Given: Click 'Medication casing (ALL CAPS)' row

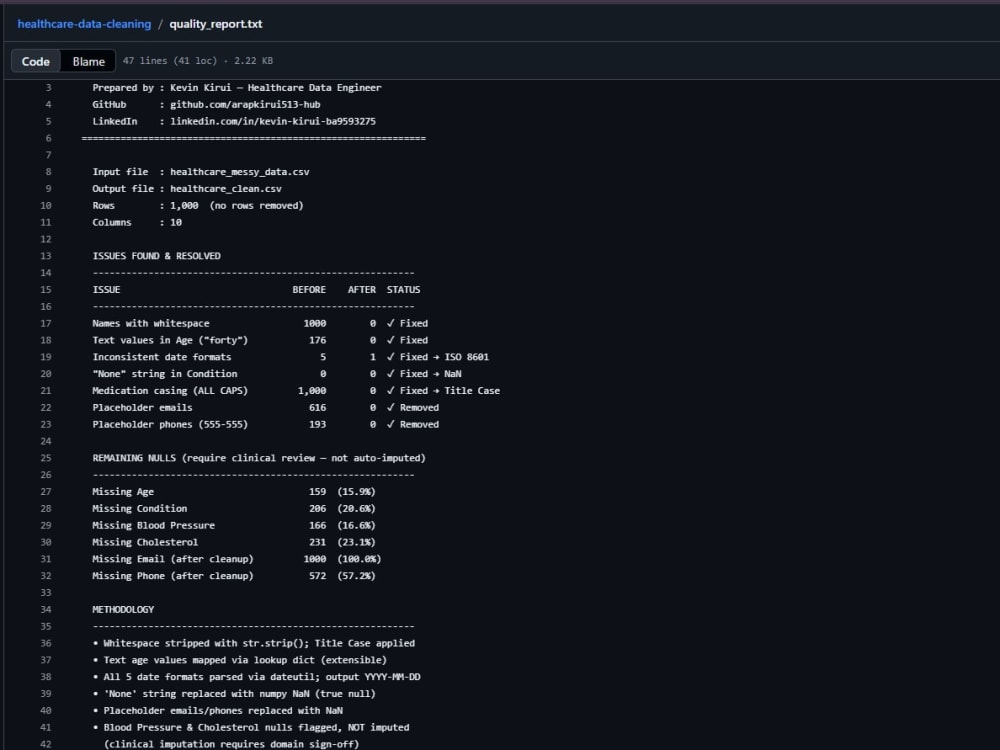Looking at the screenshot, I should (x=297, y=390).
